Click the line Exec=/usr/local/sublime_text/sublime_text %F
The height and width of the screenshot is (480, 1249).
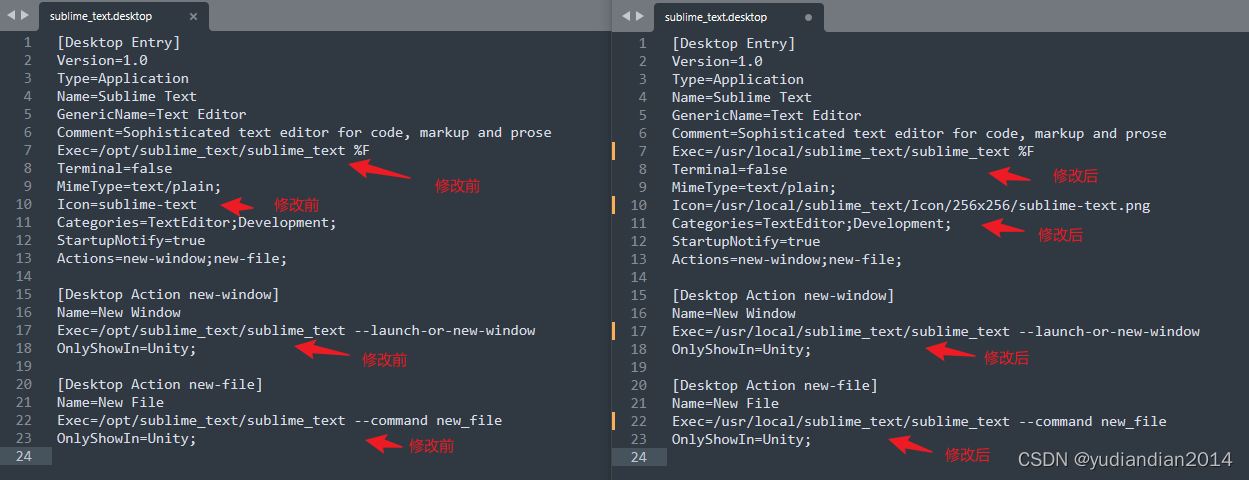[853, 151]
